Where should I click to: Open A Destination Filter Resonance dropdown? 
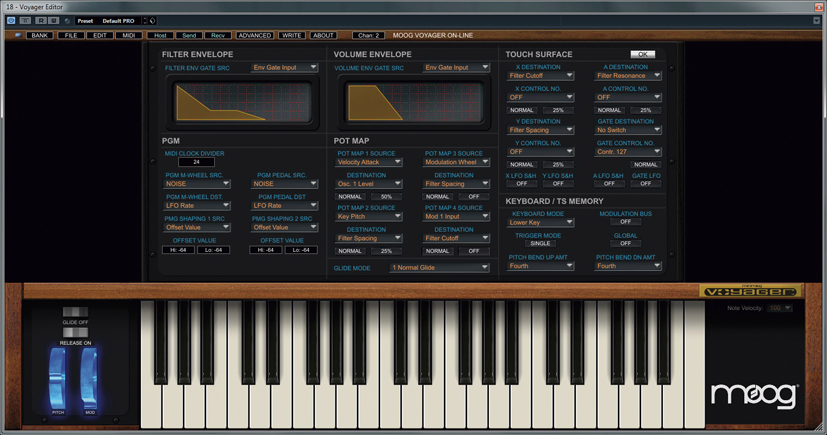(628, 76)
